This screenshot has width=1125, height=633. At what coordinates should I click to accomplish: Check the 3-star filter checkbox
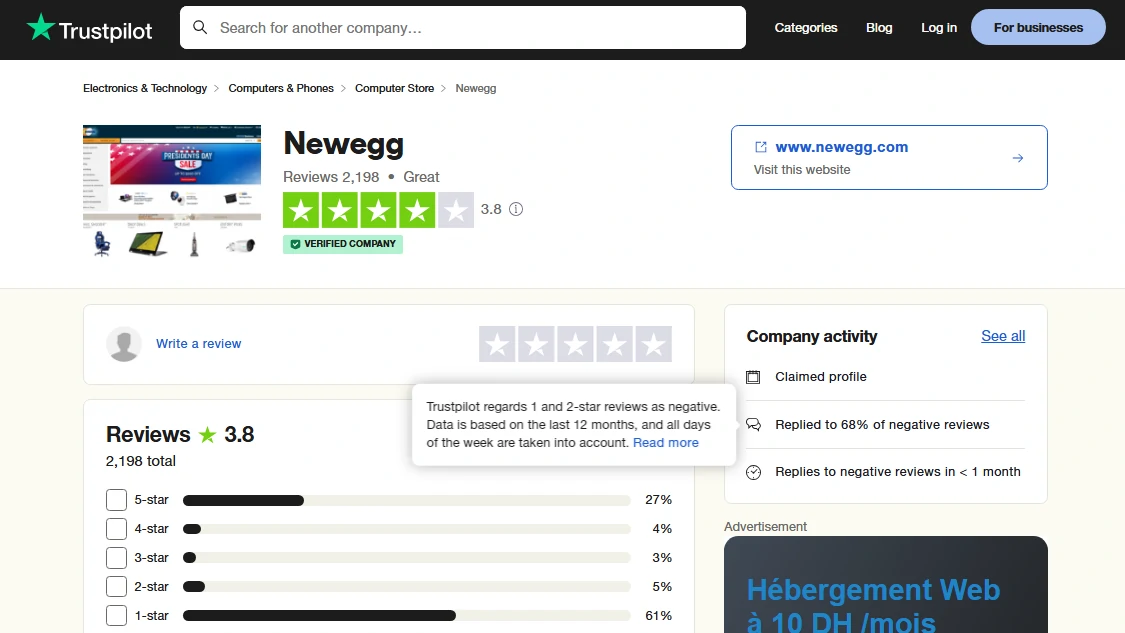tap(116, 558)
